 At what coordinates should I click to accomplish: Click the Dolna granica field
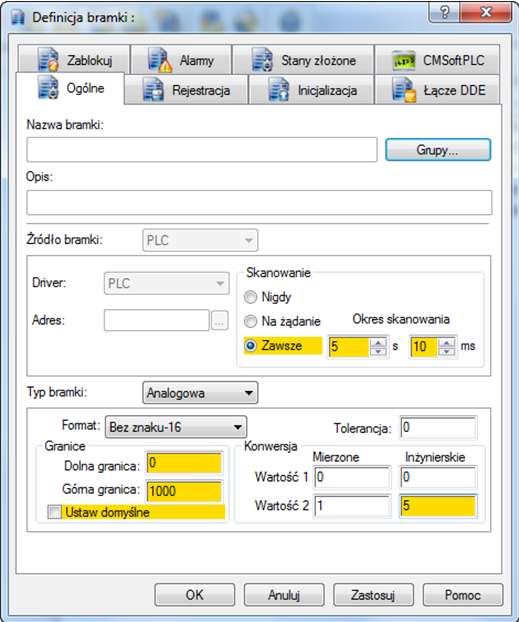click(185, 463)
